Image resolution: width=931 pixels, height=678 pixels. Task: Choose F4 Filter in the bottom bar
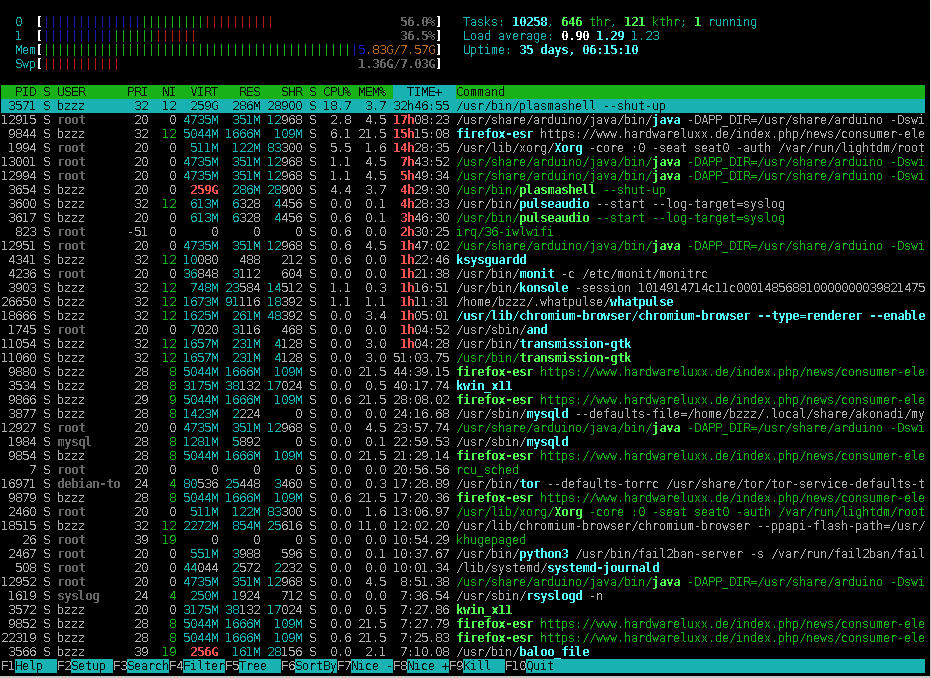(x=197, y=666)
